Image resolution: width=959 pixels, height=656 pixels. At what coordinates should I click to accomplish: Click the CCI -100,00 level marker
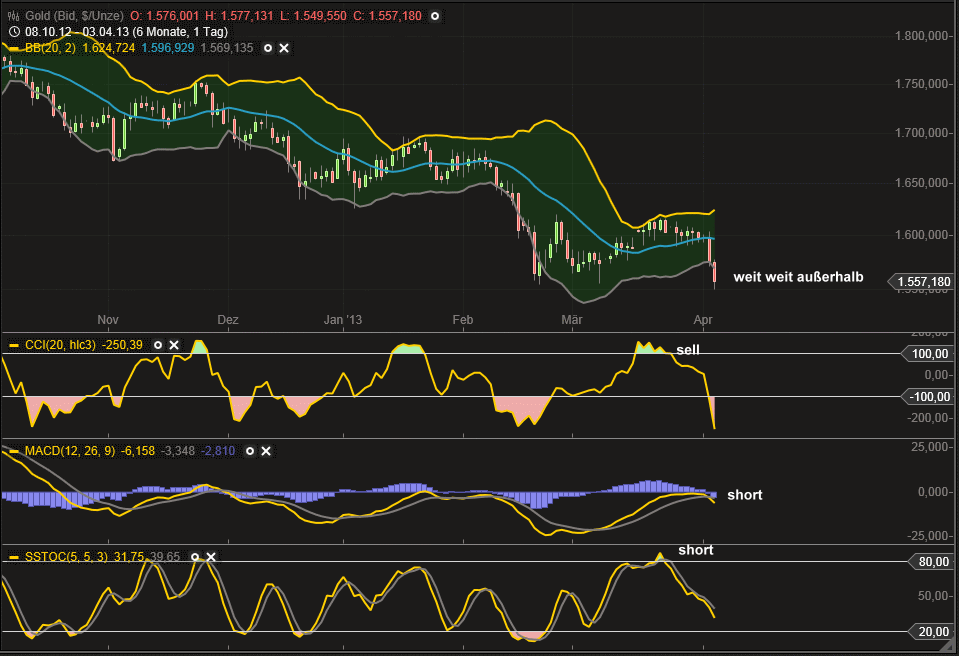click(x=928, y=397)
